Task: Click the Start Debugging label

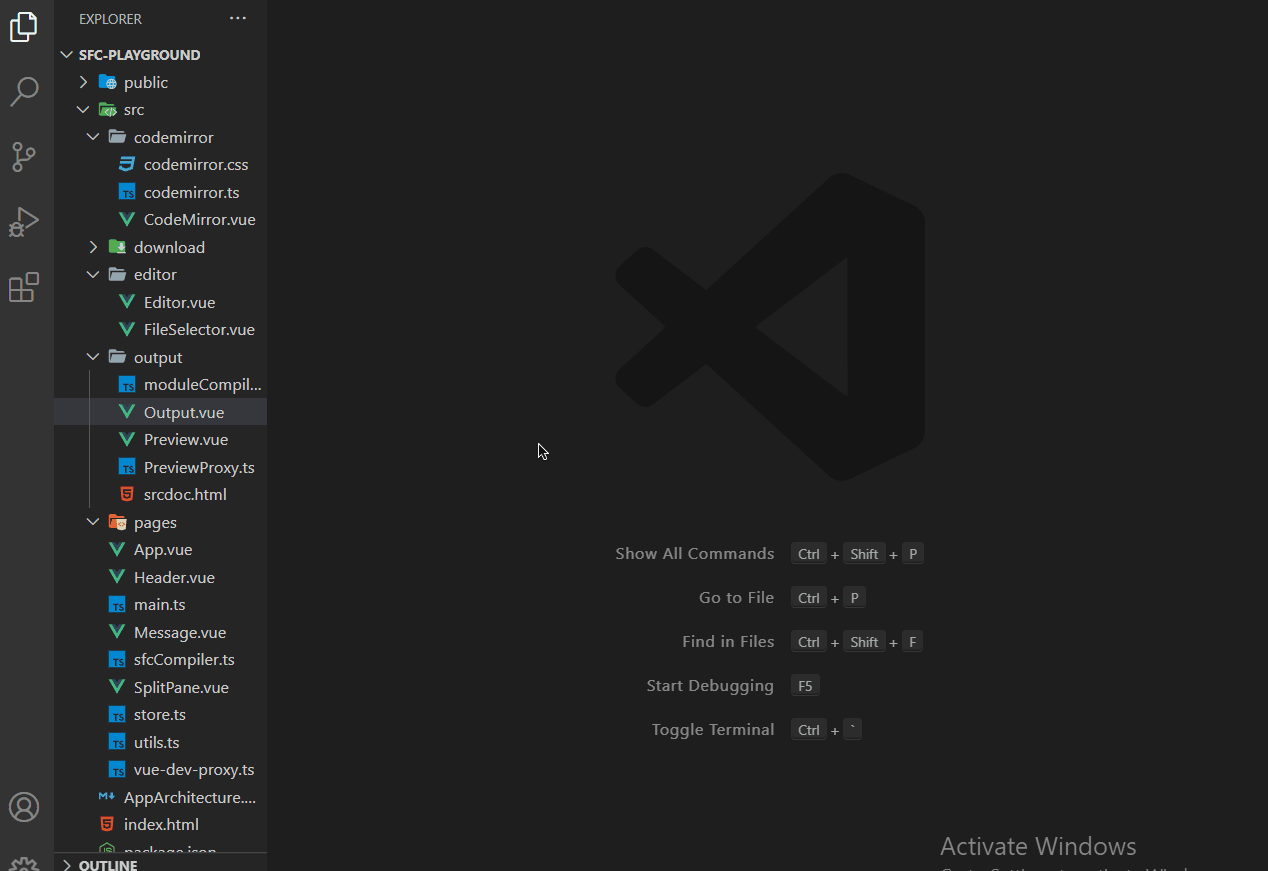Action: (710, 685)
